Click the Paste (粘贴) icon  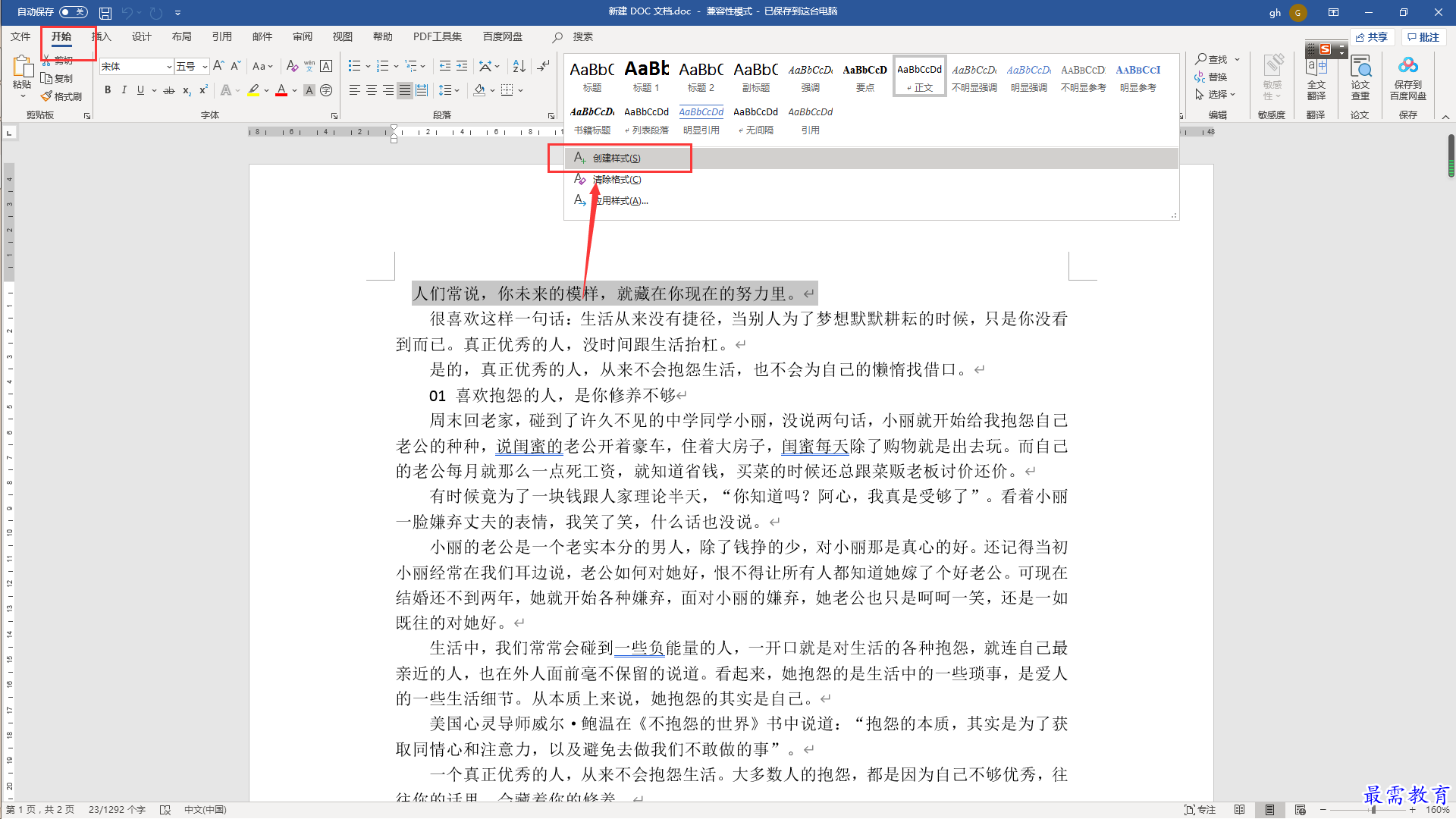click(22, 67)
